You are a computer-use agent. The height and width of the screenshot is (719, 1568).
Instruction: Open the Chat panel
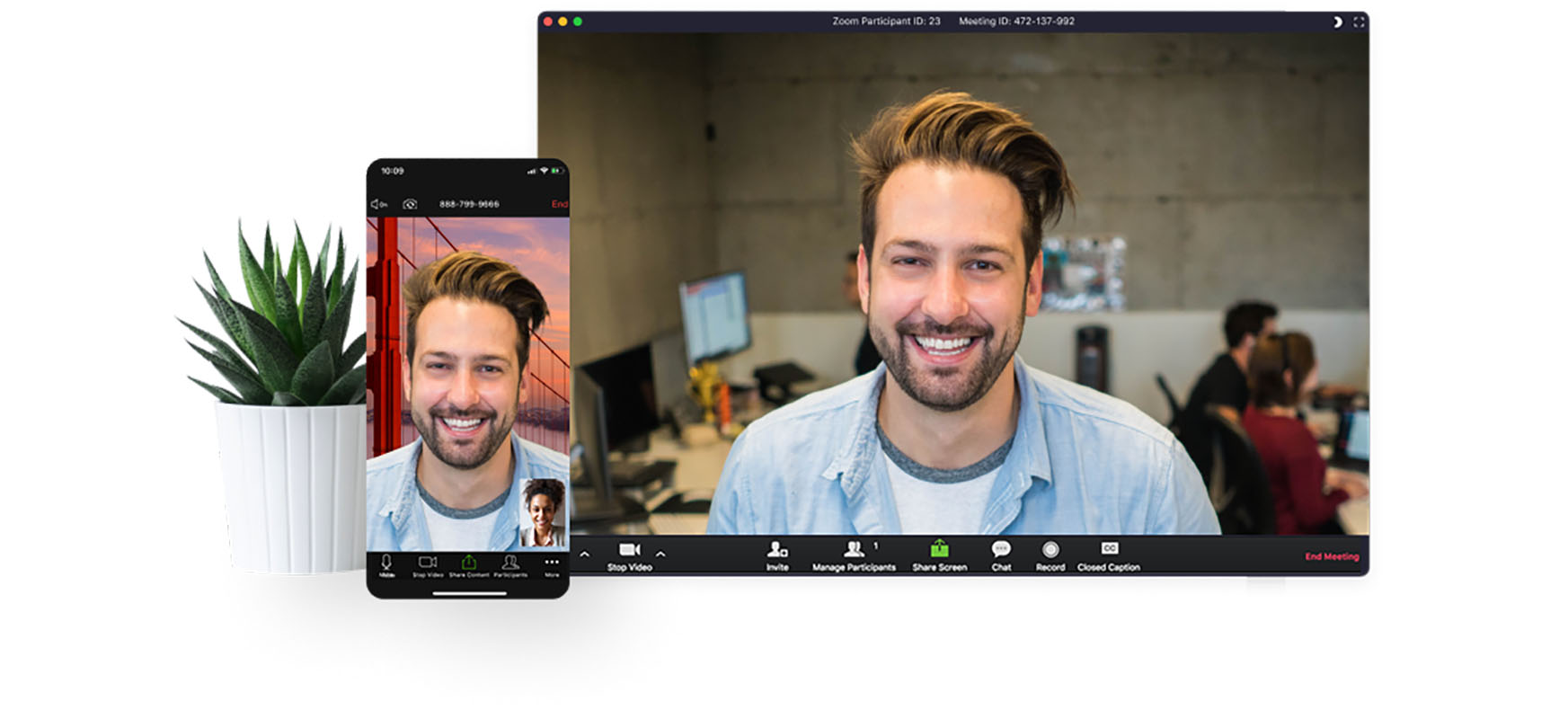(1001, 555)
